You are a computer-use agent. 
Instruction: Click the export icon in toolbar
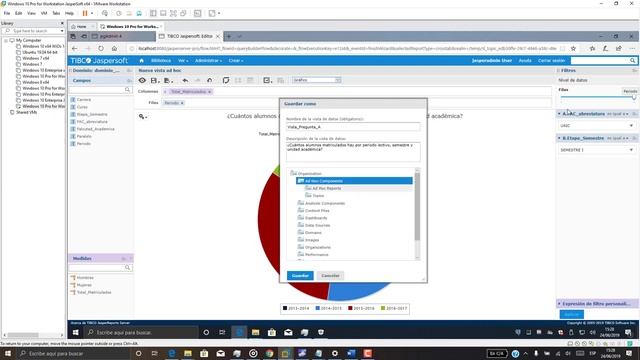click(167, 80)
